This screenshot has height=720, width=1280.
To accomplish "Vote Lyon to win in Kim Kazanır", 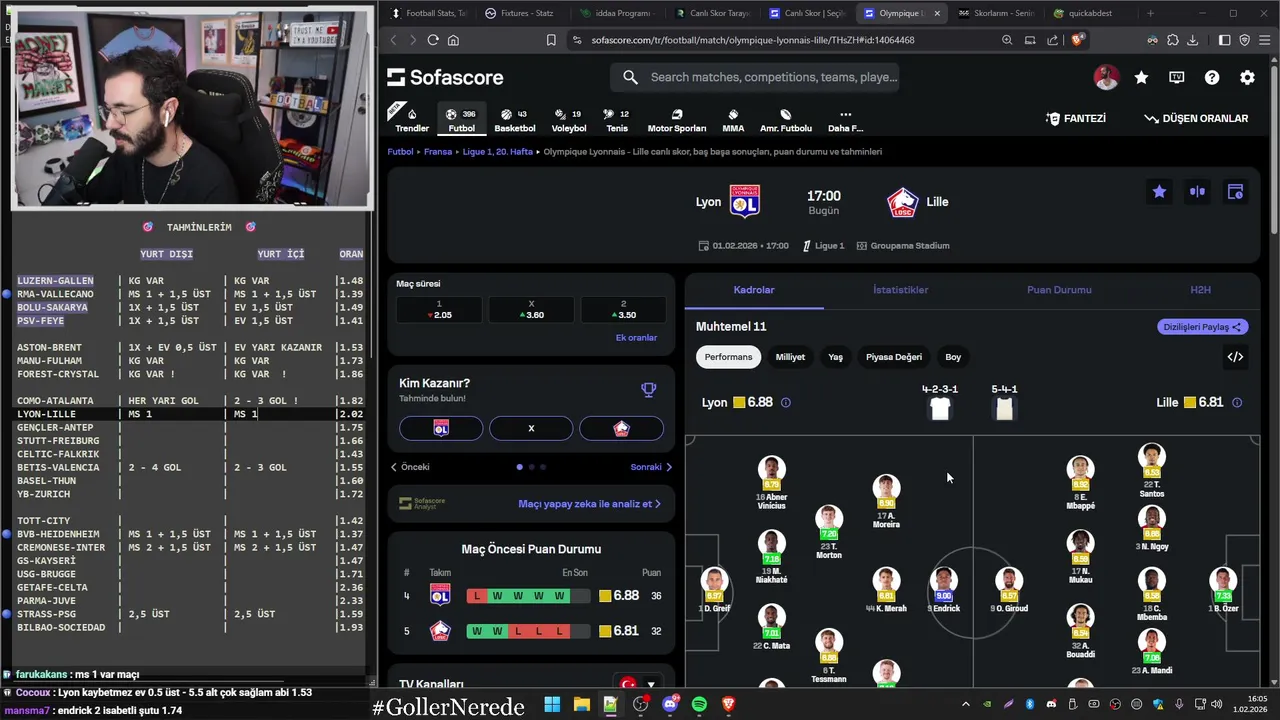I will point(441,428).
